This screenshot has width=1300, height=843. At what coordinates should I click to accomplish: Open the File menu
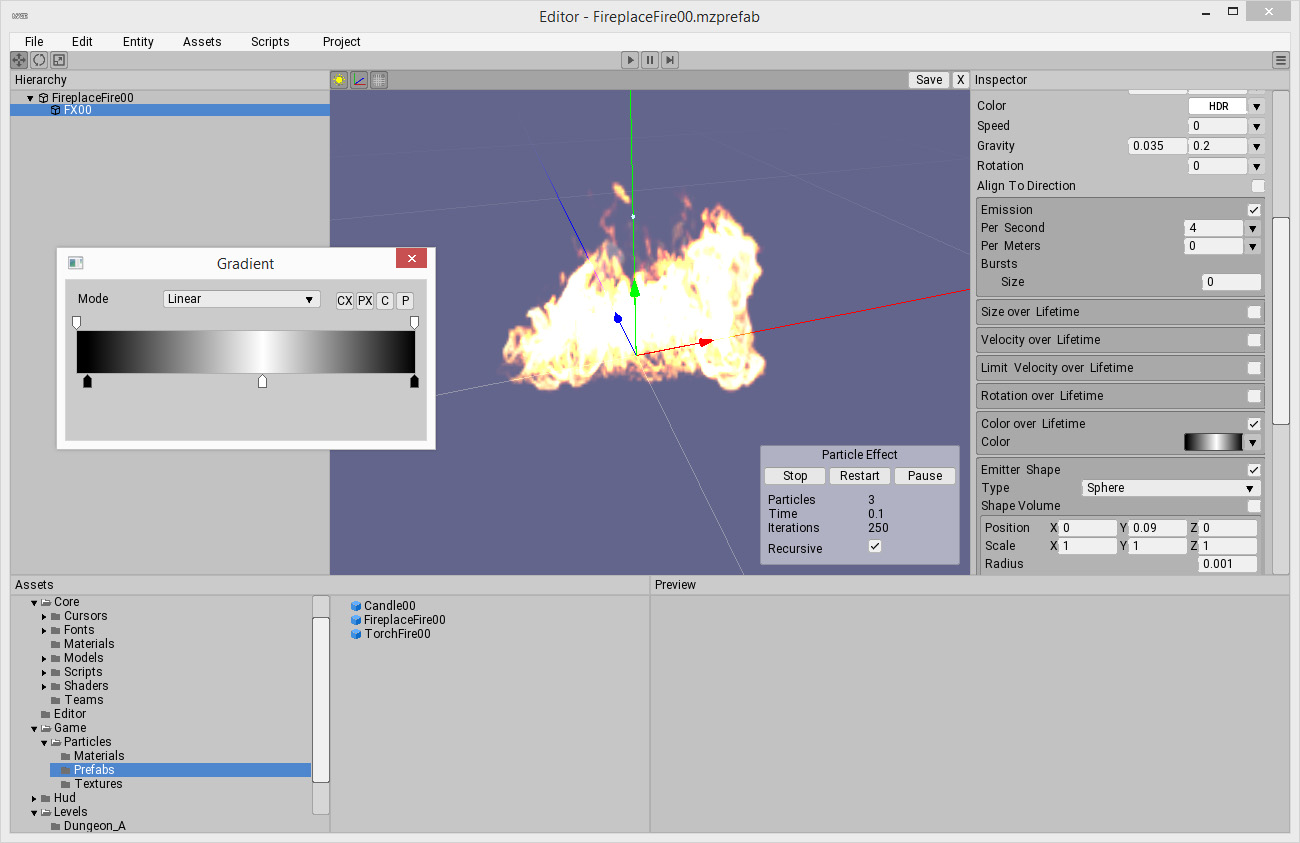[34, 42]
